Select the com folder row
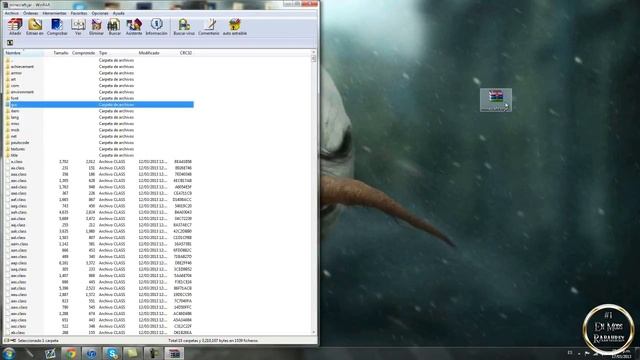 (99, 86)
